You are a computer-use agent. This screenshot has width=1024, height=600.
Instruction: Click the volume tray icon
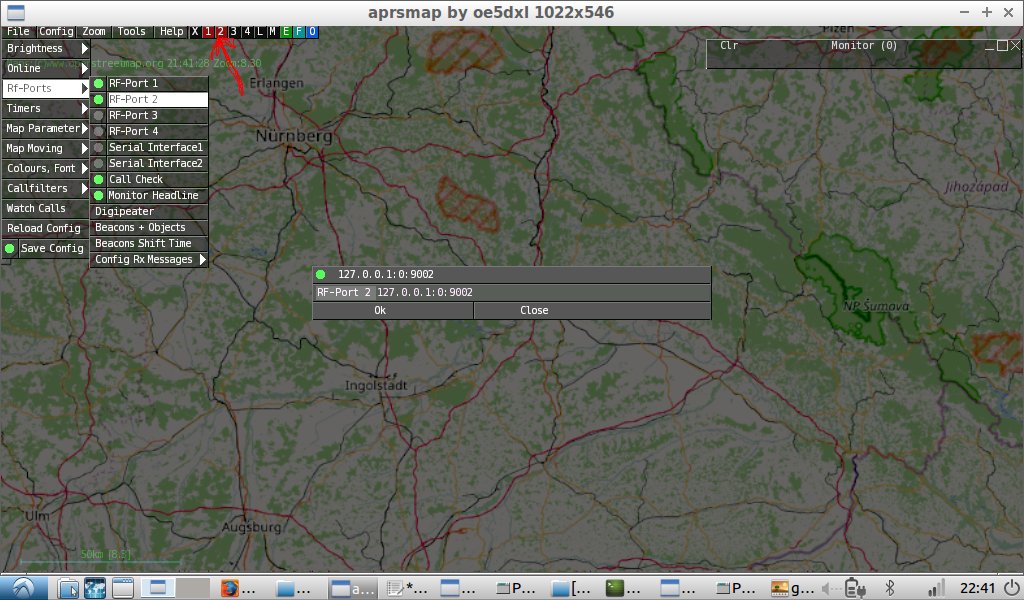coord(828,588)
